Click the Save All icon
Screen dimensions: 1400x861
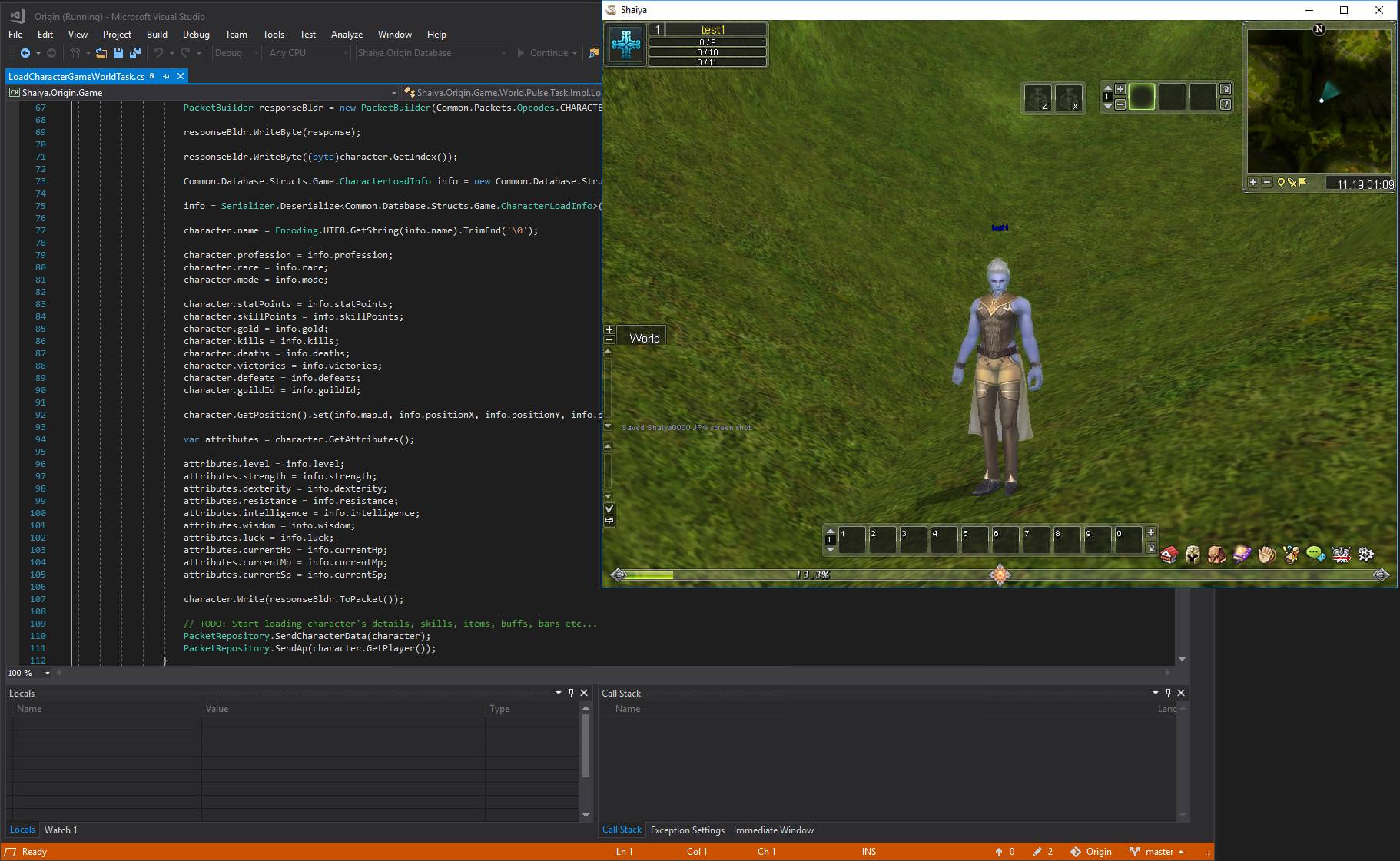point(135,53)
